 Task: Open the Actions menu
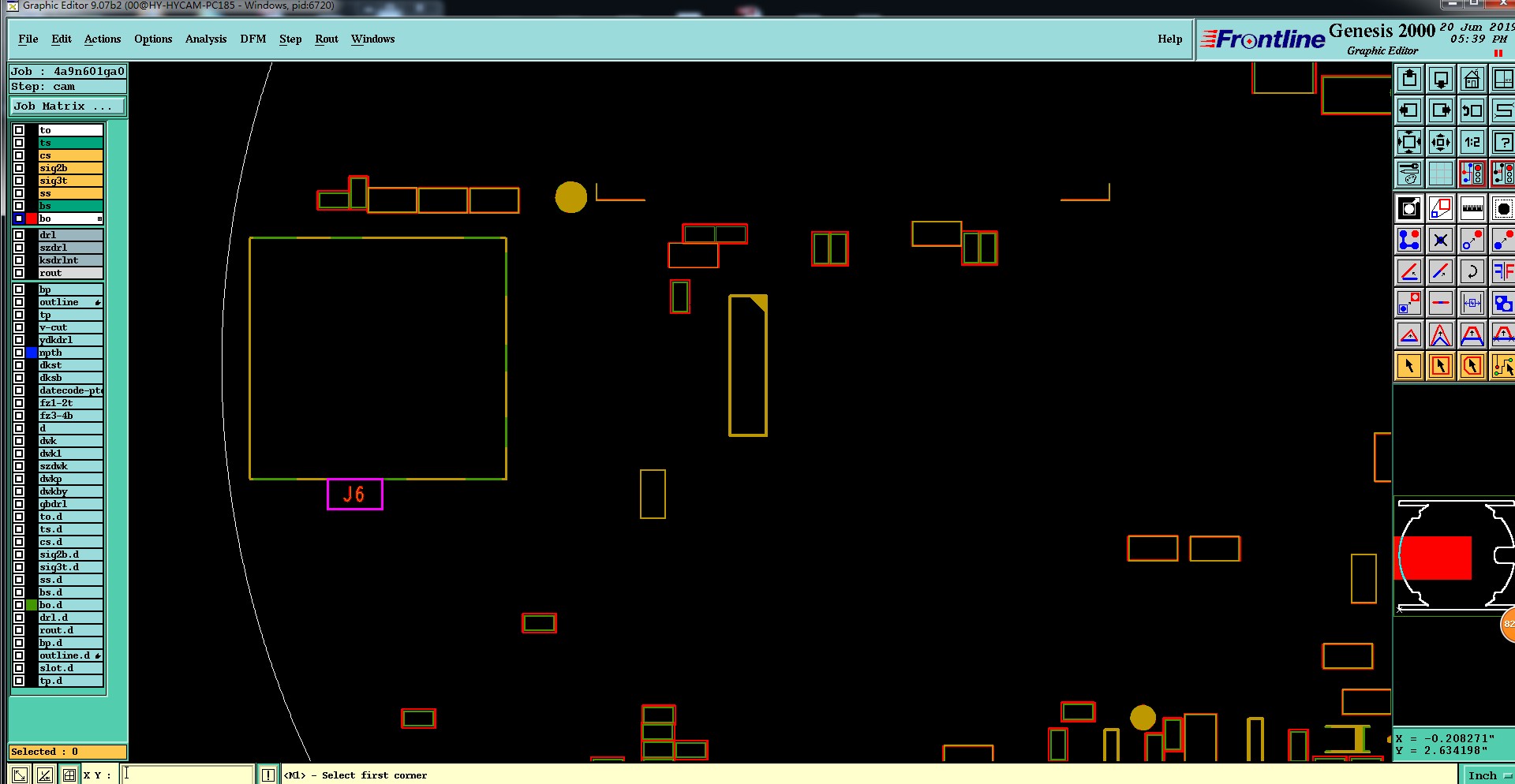pyautogui.click(x=103, y=39)
